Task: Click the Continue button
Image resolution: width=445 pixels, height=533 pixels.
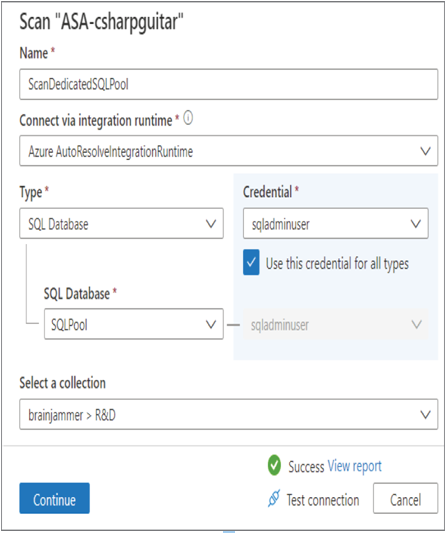Action: click(x=54, y=498)
